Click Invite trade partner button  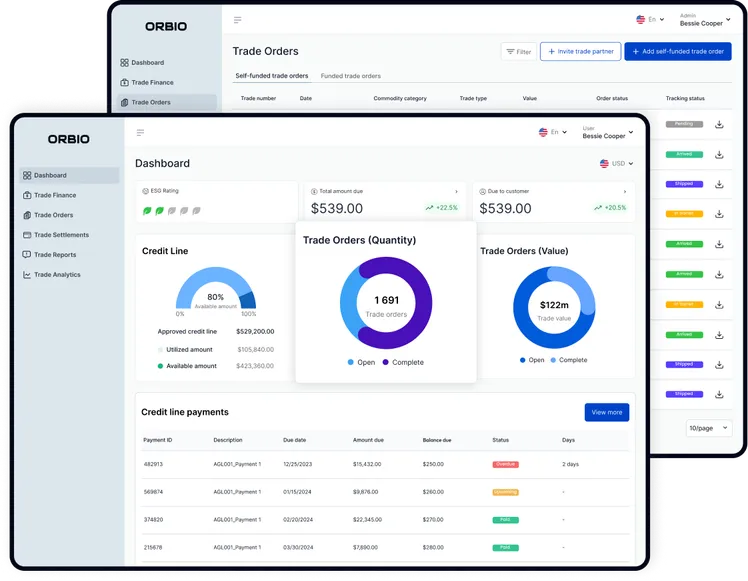coord(581,52)
